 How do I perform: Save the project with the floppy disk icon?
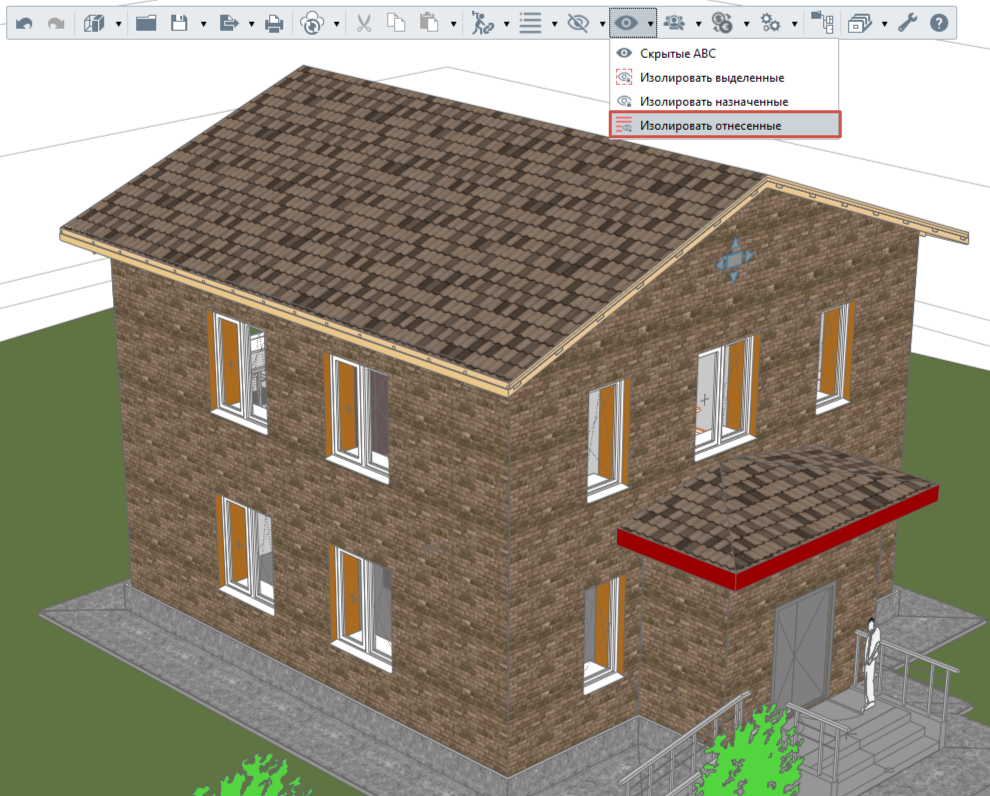(x=179, y=24)
